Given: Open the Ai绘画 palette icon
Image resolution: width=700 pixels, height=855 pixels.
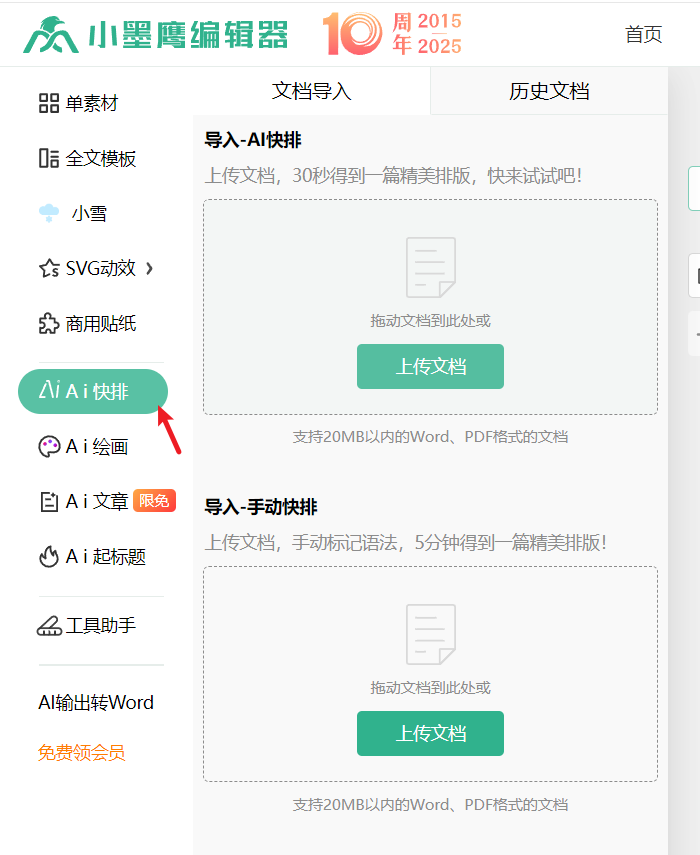Looking at the screenshot, I should pos(49,446).
